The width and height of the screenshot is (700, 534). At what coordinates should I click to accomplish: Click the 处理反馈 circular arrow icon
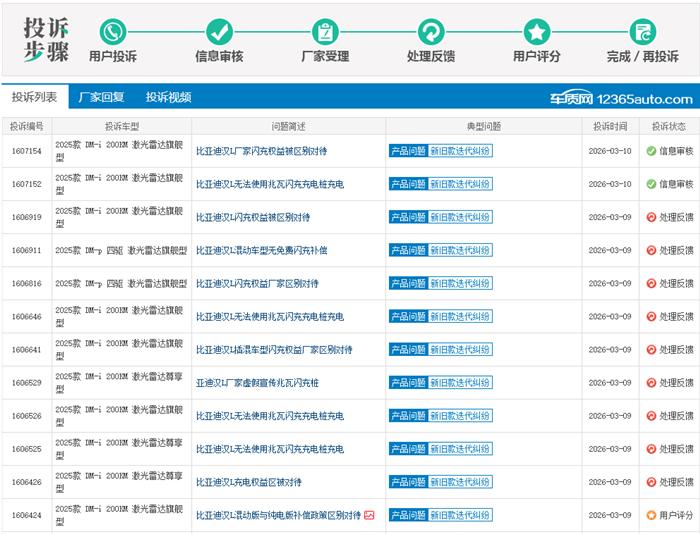[x=431, y=31]
